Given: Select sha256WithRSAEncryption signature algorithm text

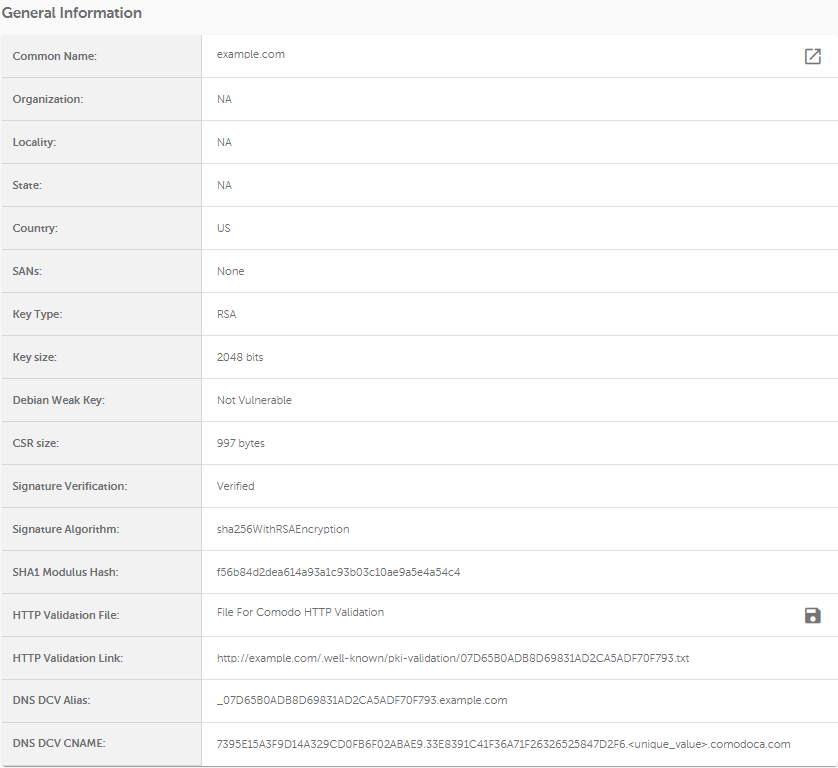Looking at the screenshot, I should coord(283,529).
